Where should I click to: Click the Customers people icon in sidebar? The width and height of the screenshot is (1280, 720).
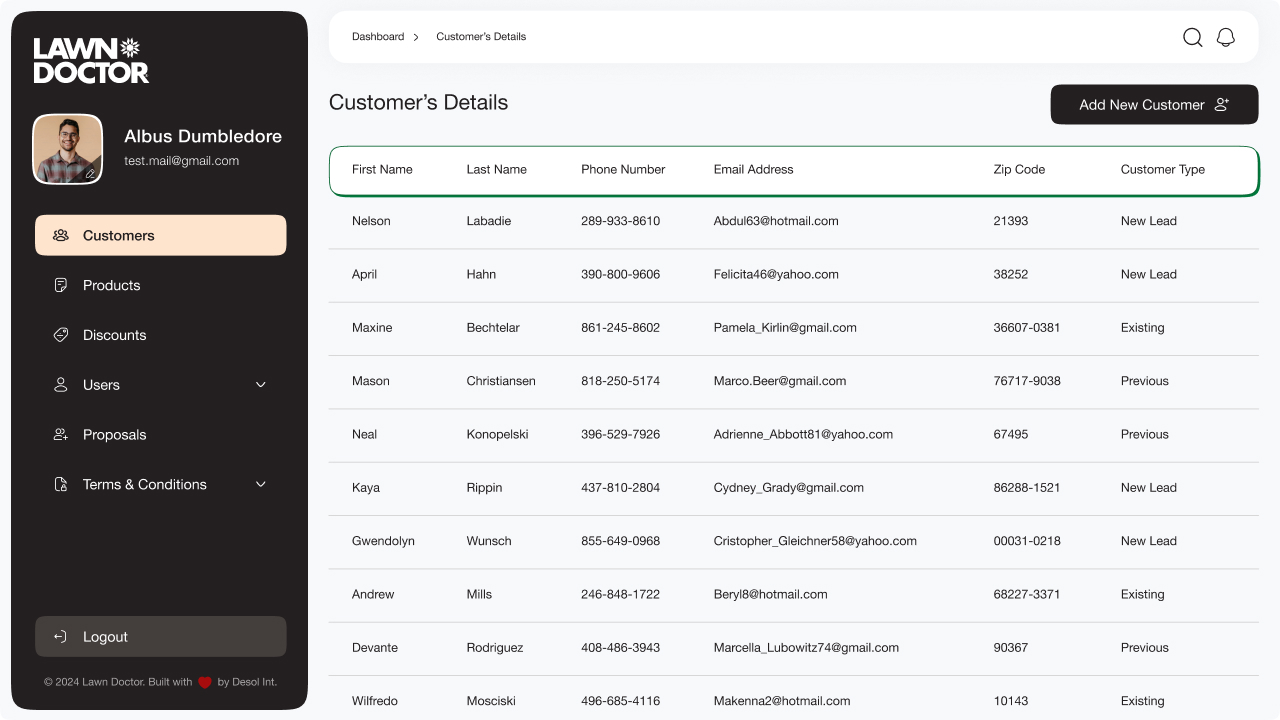(x=61, y=235)
